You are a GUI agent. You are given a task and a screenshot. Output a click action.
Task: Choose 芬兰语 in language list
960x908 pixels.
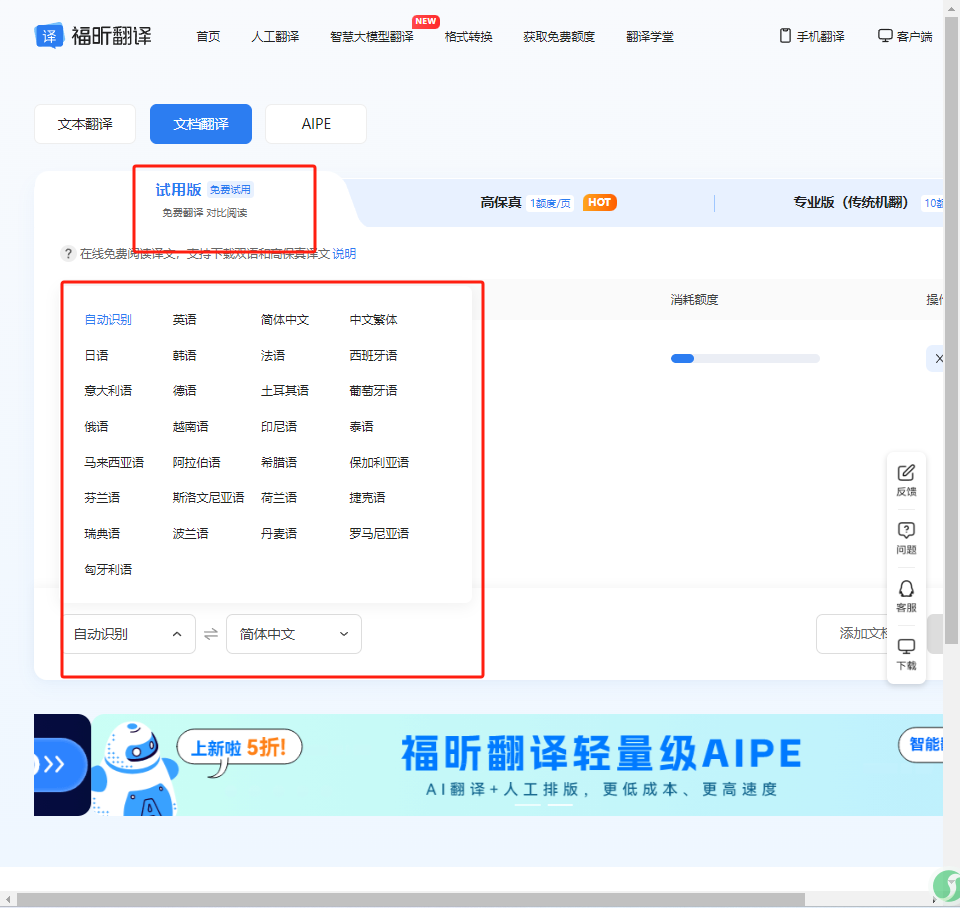click(x=102, y=498)
